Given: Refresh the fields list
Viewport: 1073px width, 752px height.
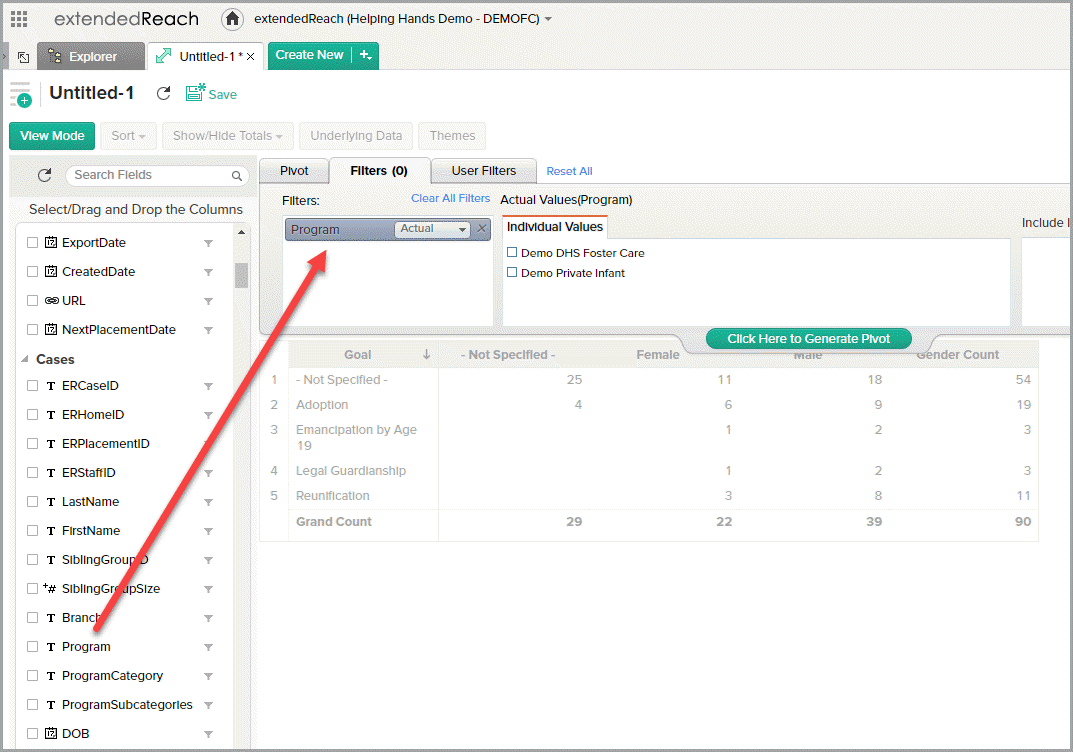Looking at the screenshot, I should tap(44, 175).
